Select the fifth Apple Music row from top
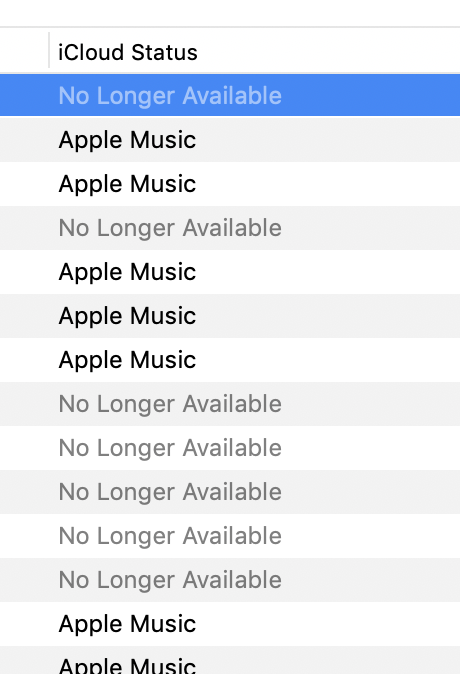 tap(230, 360)
